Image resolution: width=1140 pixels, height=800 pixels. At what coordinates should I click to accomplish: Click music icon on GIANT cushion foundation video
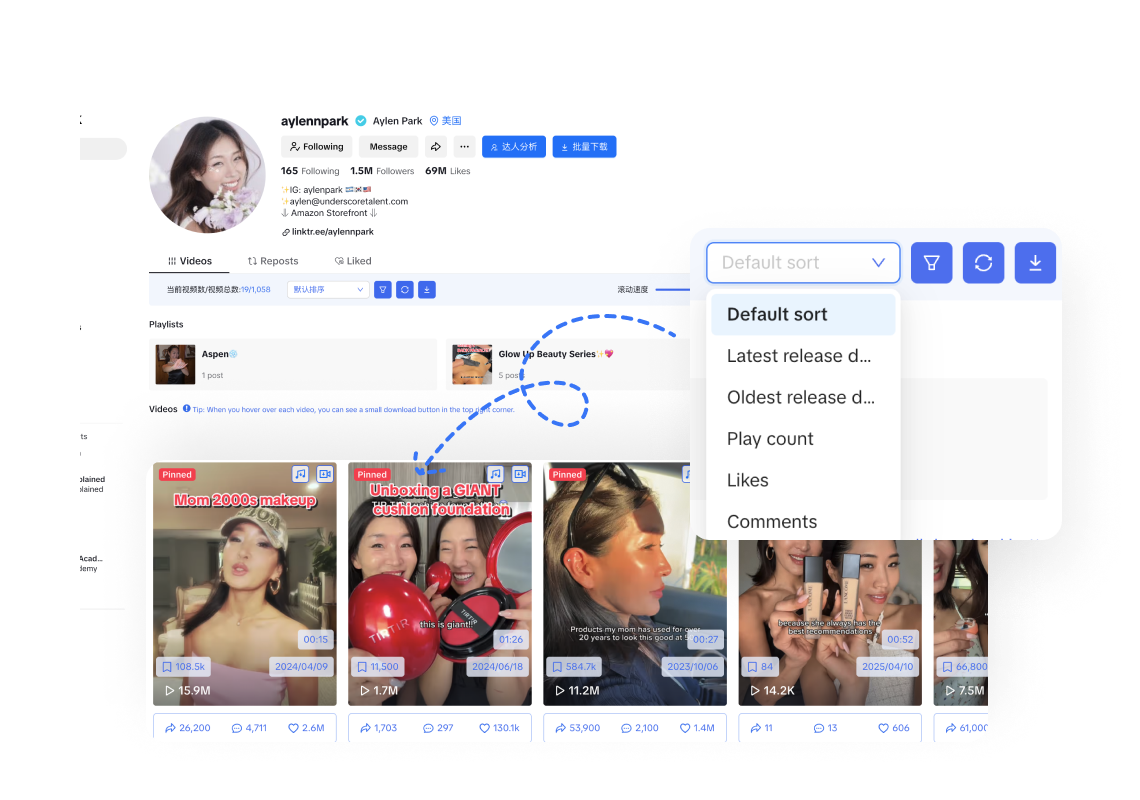(x=495, y=474)
